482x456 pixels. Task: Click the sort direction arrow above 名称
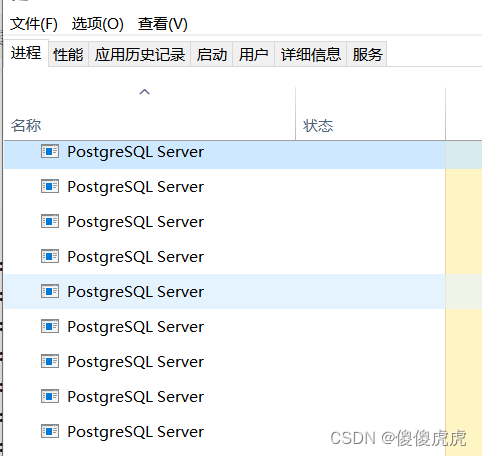(144, 92)
